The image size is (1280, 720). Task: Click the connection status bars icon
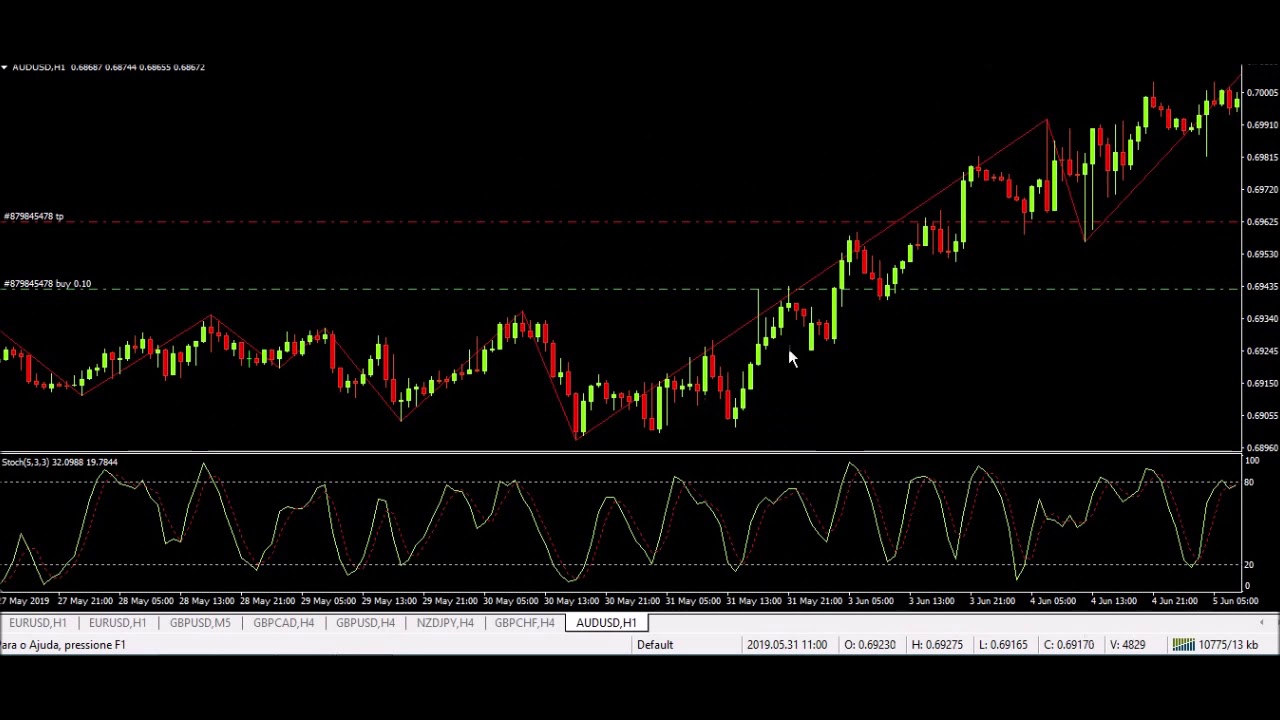click(x=1183, y=645)
